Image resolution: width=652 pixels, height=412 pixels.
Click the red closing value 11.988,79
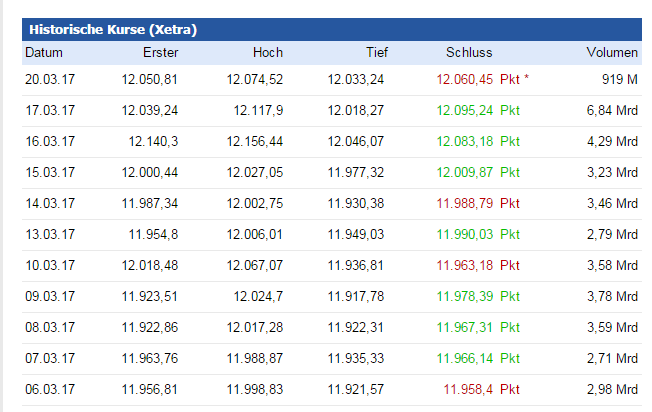pyautogui.click(x=465, y=203)
